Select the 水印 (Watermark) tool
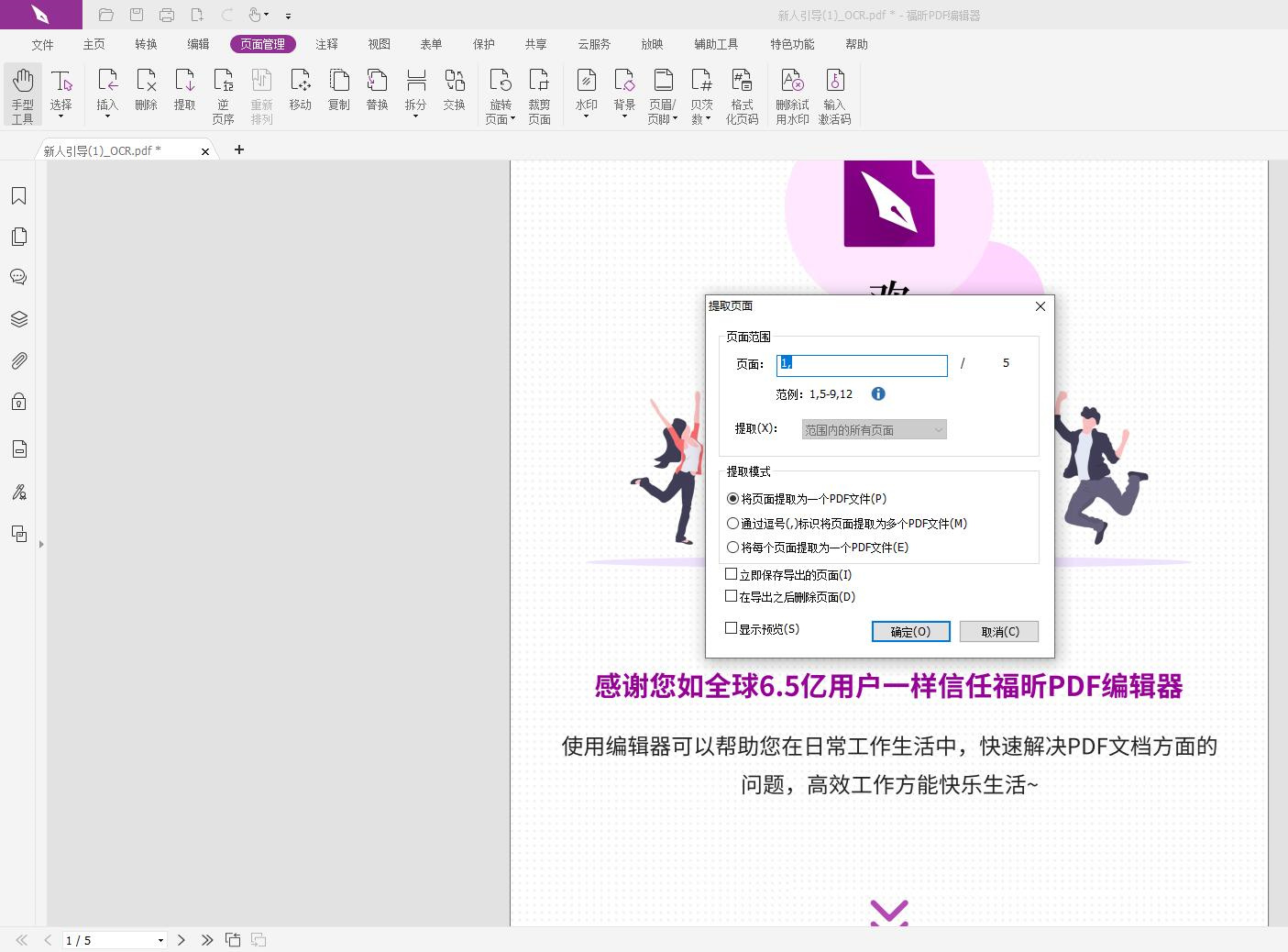The height and width of the screenshot is (952, 1288). pos(586,92)
